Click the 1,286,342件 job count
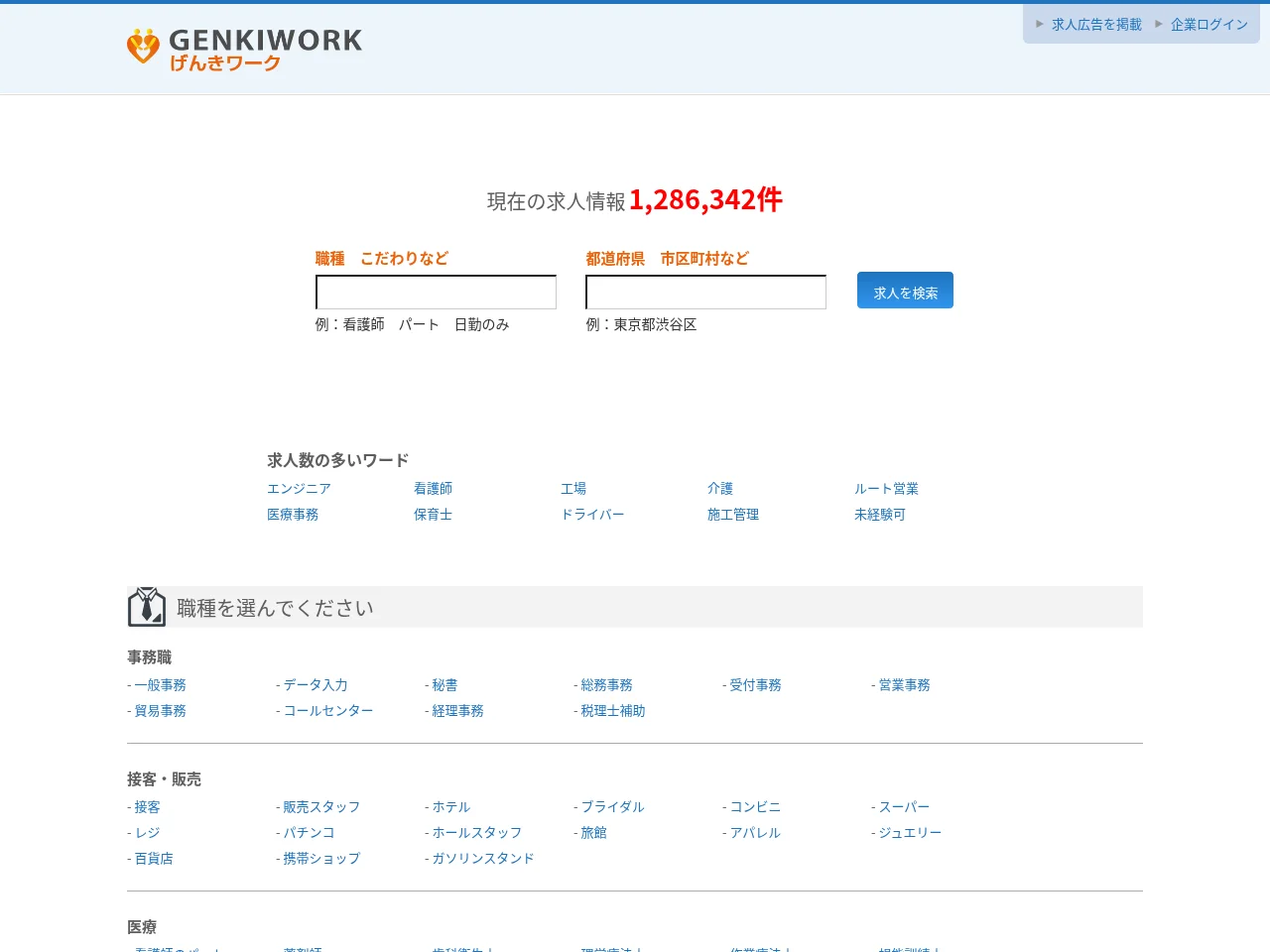This screenshot has width=1270, height=952. 705,199
